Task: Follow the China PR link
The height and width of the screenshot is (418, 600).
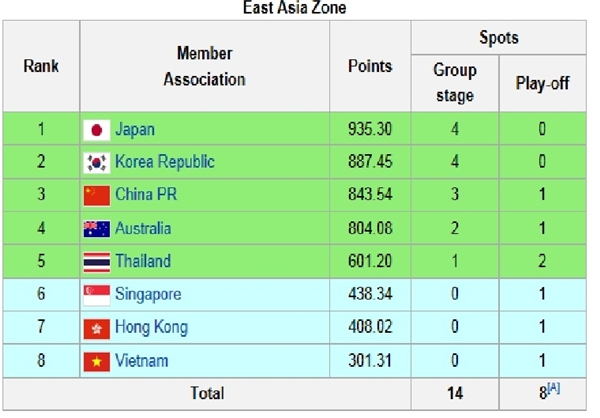Action: 146,194
